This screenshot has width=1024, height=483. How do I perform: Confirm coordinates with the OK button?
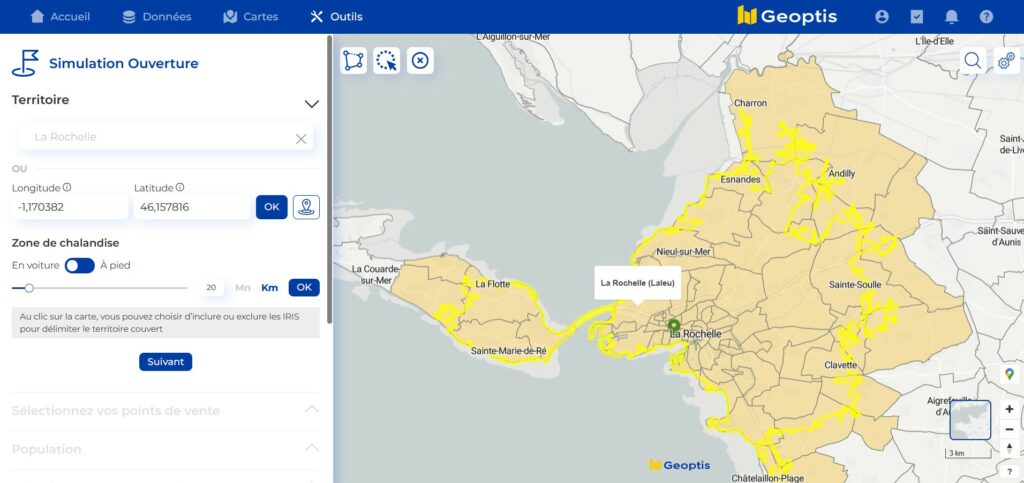click(x=272, y=207)
